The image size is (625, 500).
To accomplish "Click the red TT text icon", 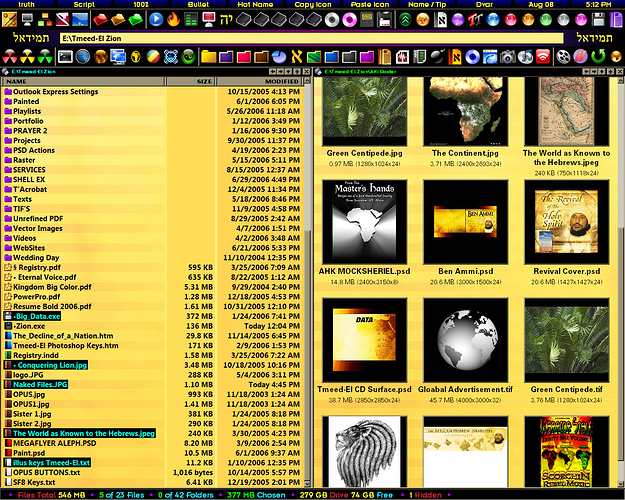I will point(475,20).
